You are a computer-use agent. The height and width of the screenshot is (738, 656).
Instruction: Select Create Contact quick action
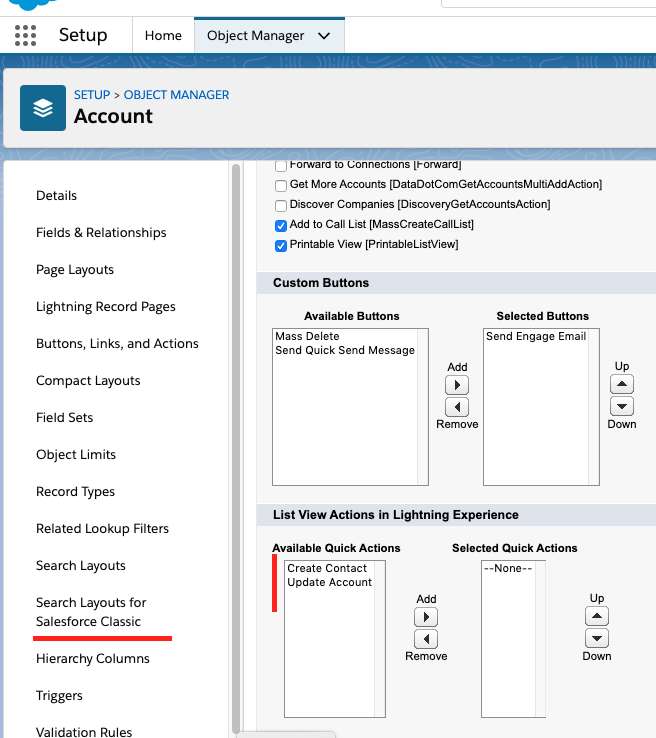327,568
